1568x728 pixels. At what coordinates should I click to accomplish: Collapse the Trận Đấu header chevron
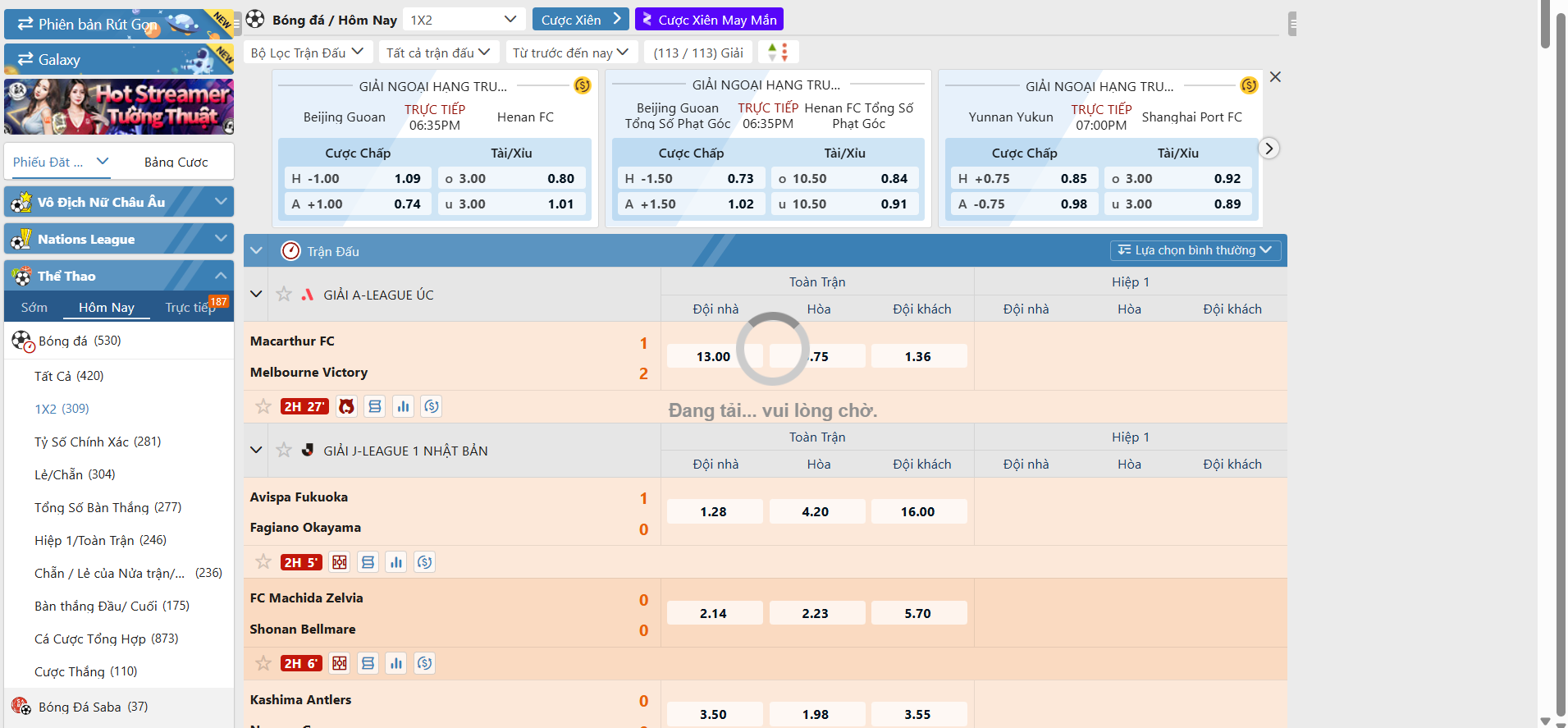256,250
